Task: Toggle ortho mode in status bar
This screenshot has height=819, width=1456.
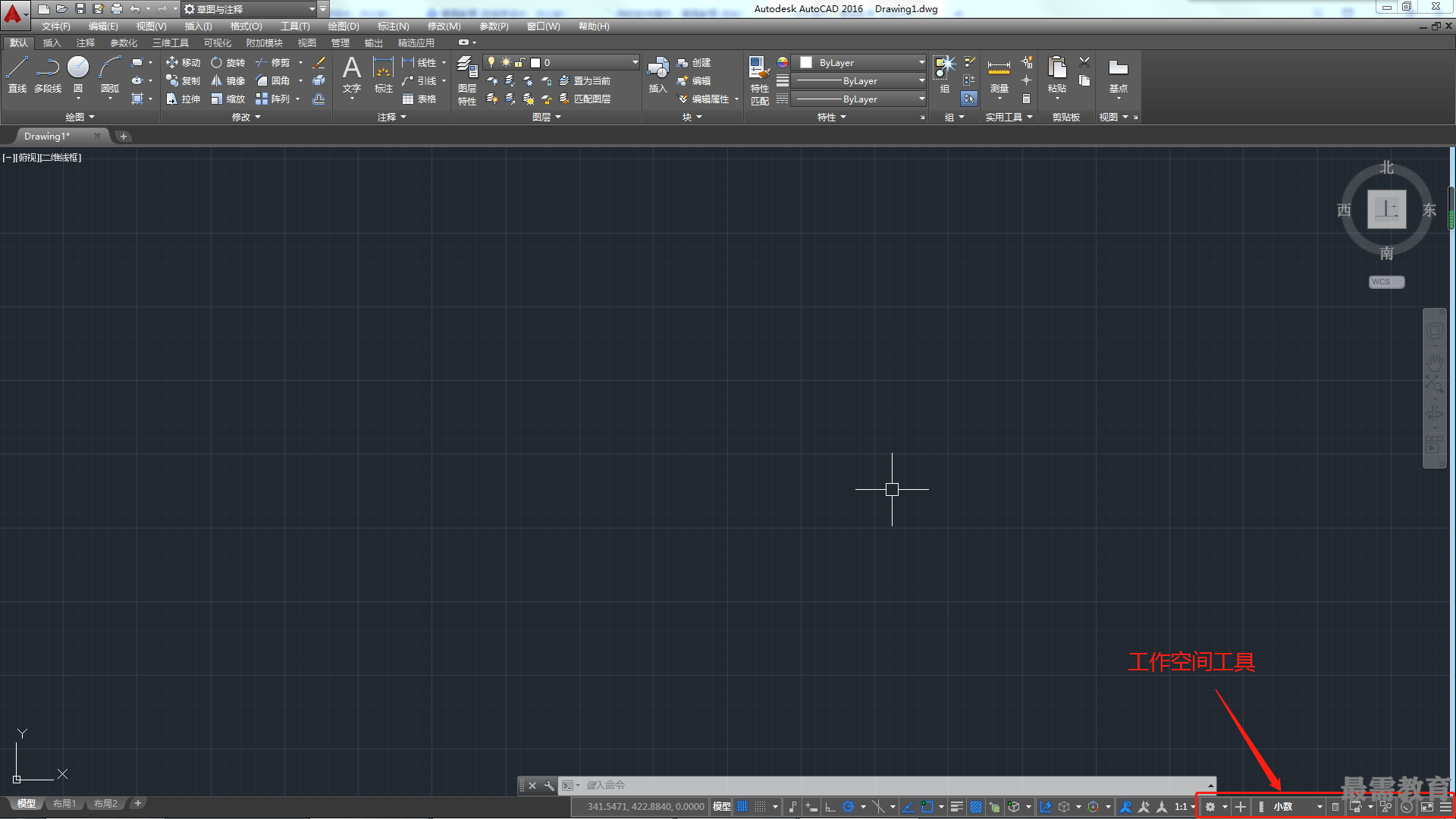Action: tap(830, 807)
